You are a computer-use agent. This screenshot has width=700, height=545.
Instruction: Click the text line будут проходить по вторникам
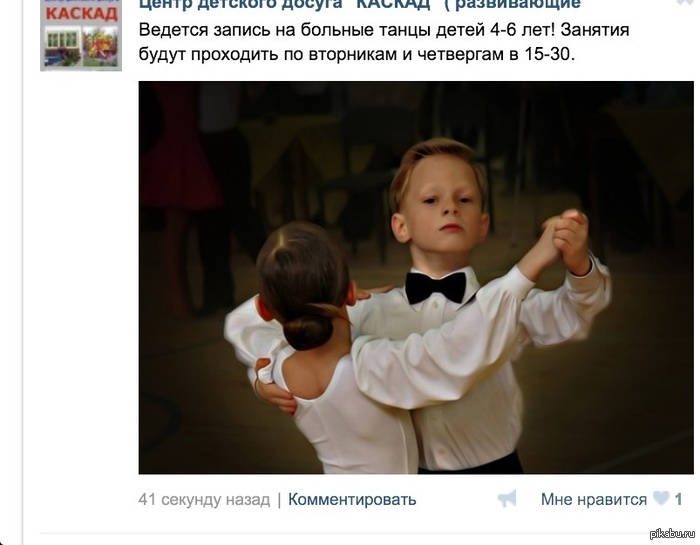point(357,54)
